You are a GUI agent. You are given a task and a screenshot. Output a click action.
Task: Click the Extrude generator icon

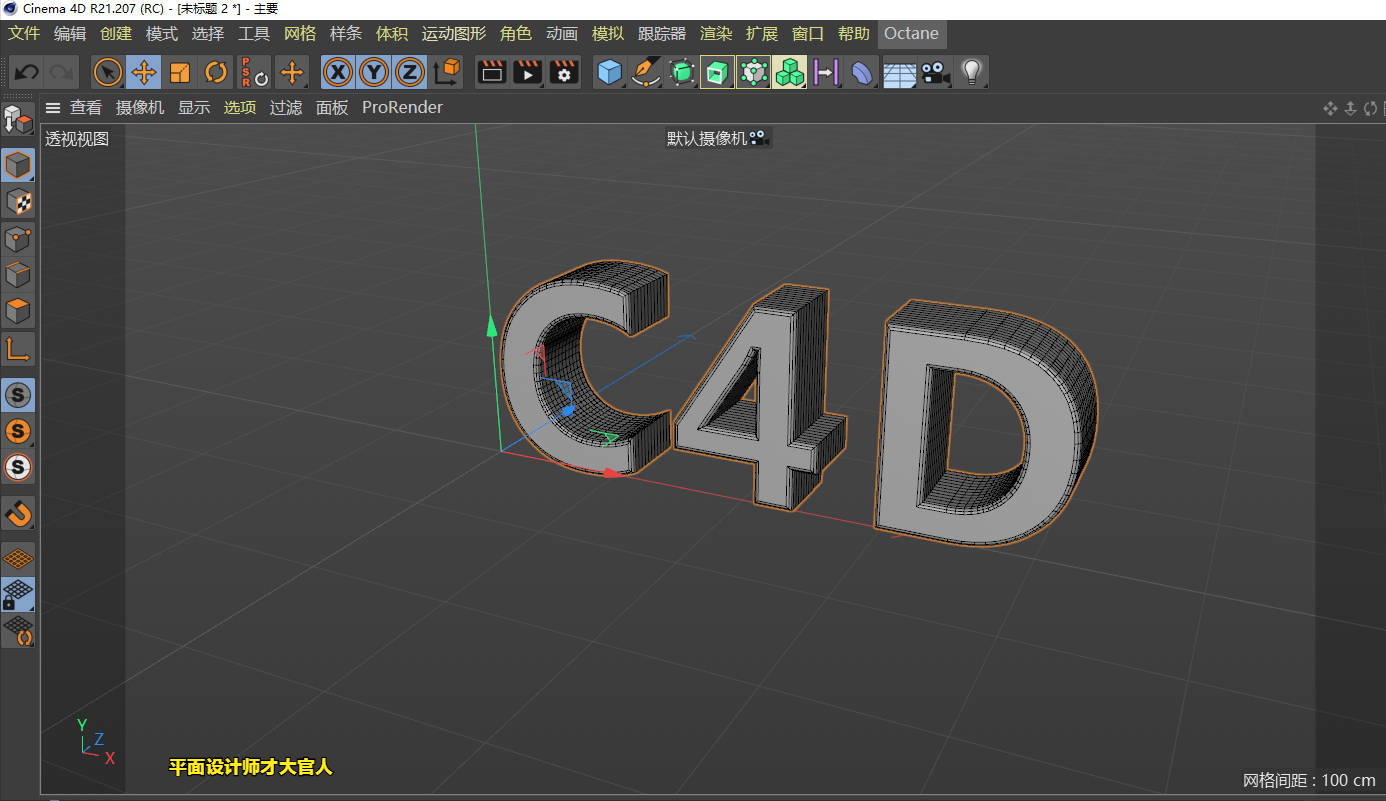717,72
